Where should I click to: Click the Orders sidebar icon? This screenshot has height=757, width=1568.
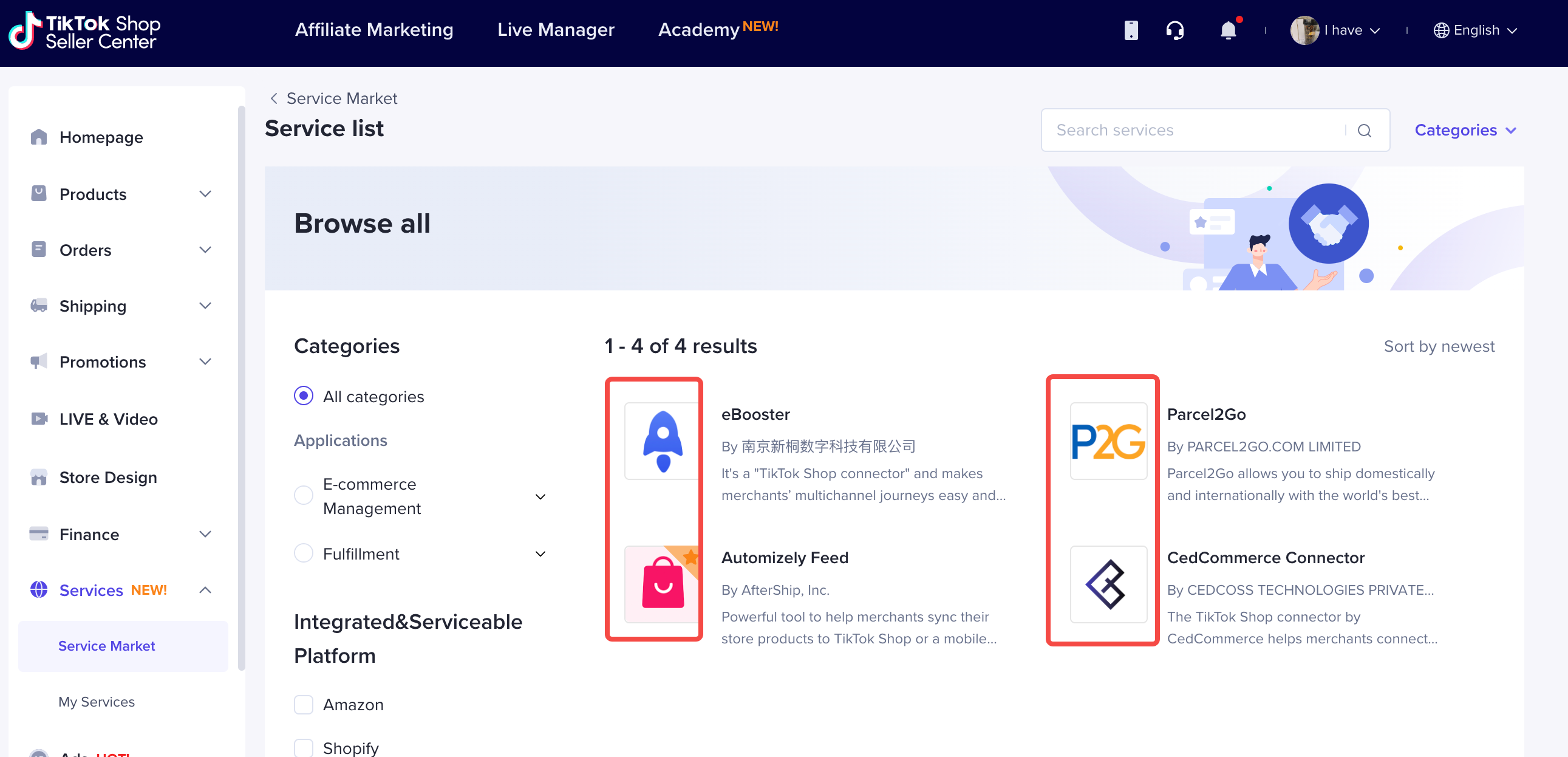[38, 250]
